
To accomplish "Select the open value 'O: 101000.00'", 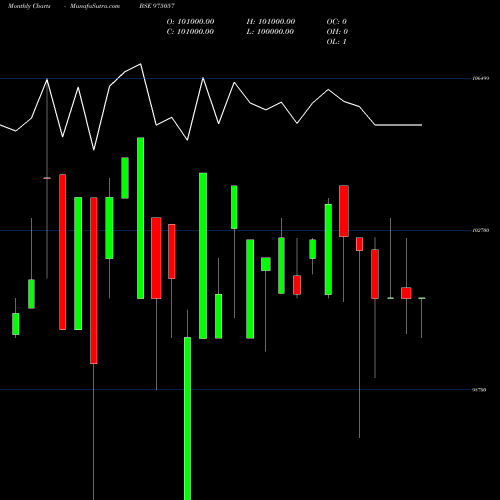I will (x=190, y=22).
